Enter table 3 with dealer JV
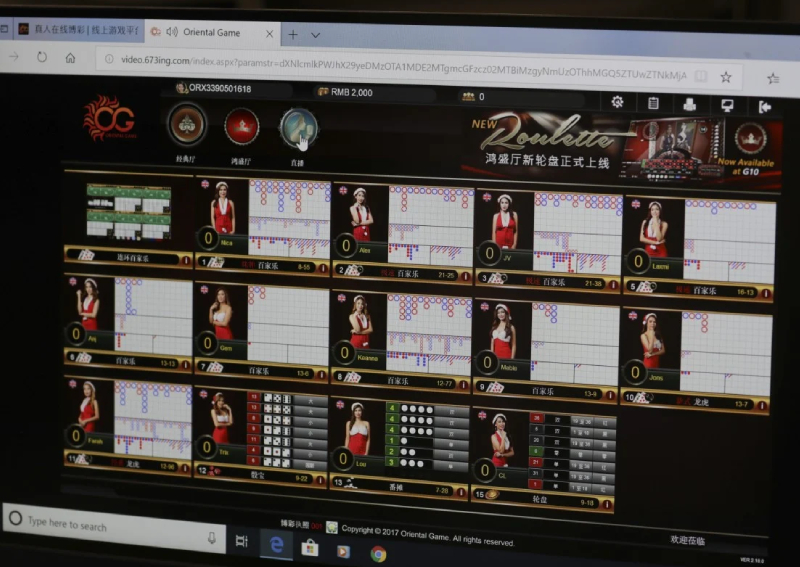 pyautogui.click(x=548, y=240)
